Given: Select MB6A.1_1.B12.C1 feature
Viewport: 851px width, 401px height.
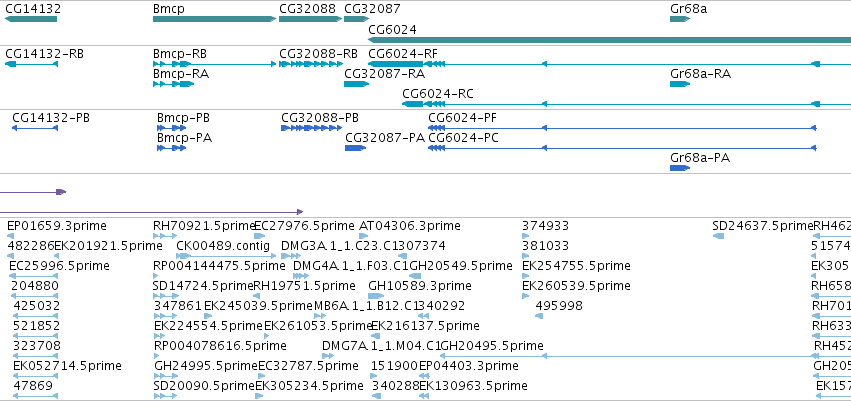Looking at the screenshot, I should point(322,316).
